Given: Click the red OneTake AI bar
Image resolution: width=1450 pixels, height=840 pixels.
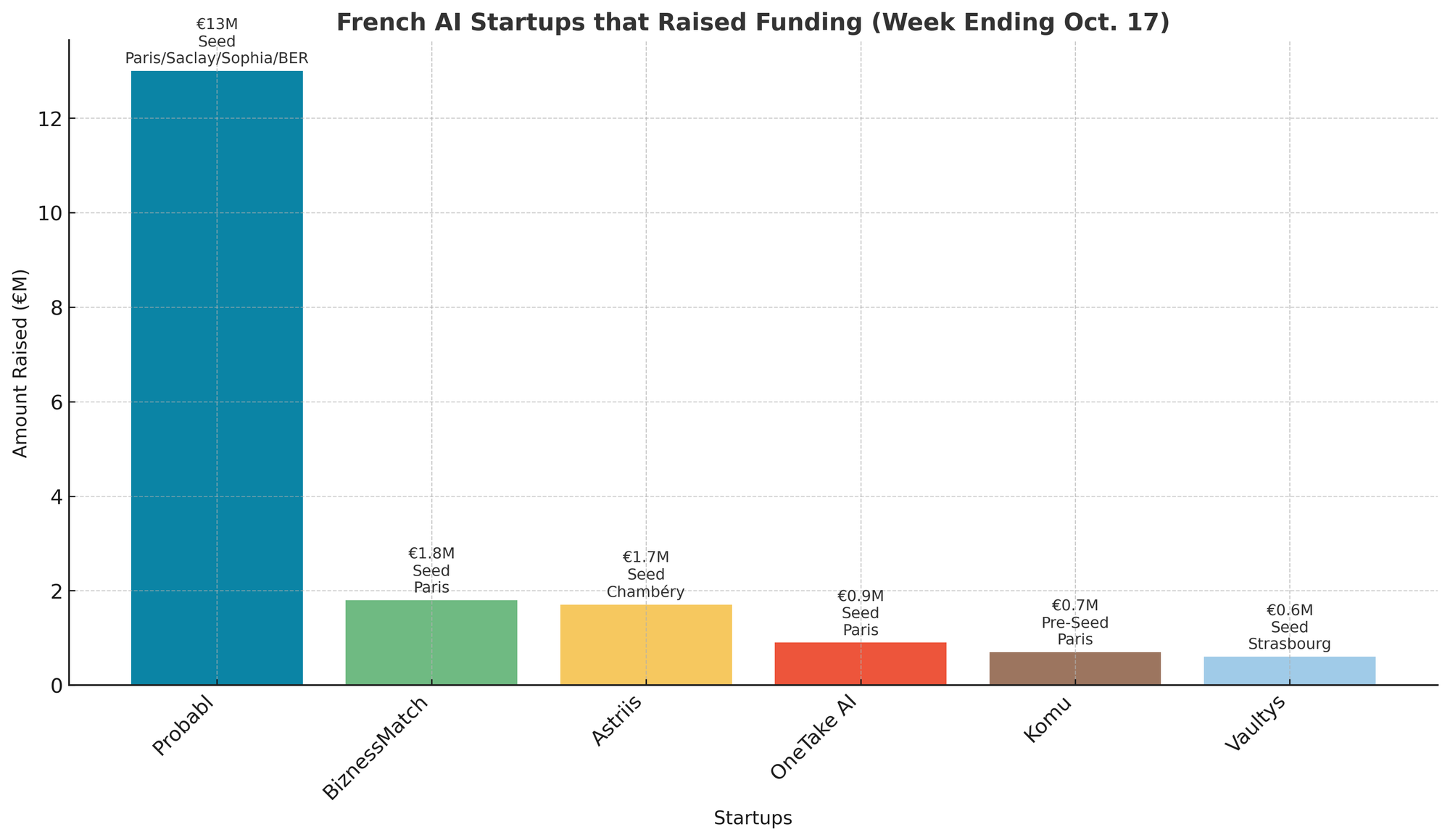Looking at the screenshot, I should (861, 663).
